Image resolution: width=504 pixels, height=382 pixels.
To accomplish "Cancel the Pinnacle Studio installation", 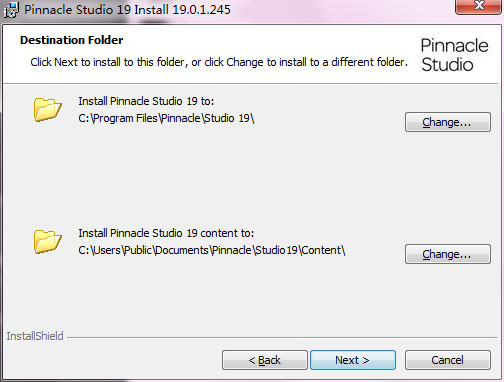I will pyautogui.click(x=448, y=360).
